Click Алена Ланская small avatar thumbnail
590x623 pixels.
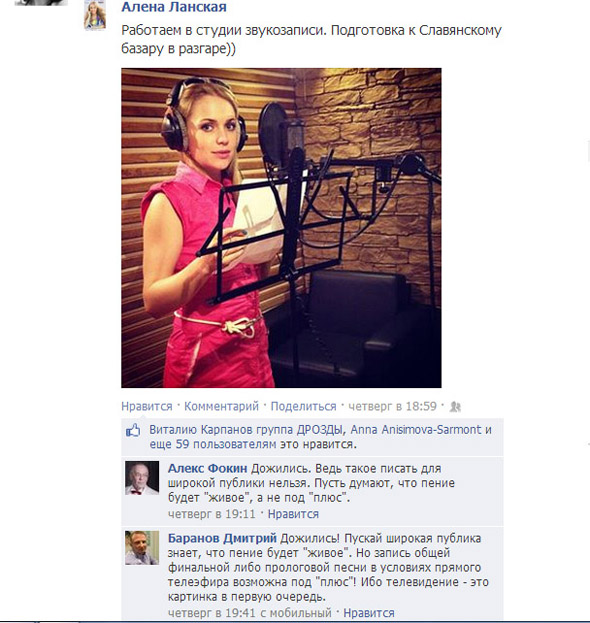pyautogui.click(x=95, y=15)
